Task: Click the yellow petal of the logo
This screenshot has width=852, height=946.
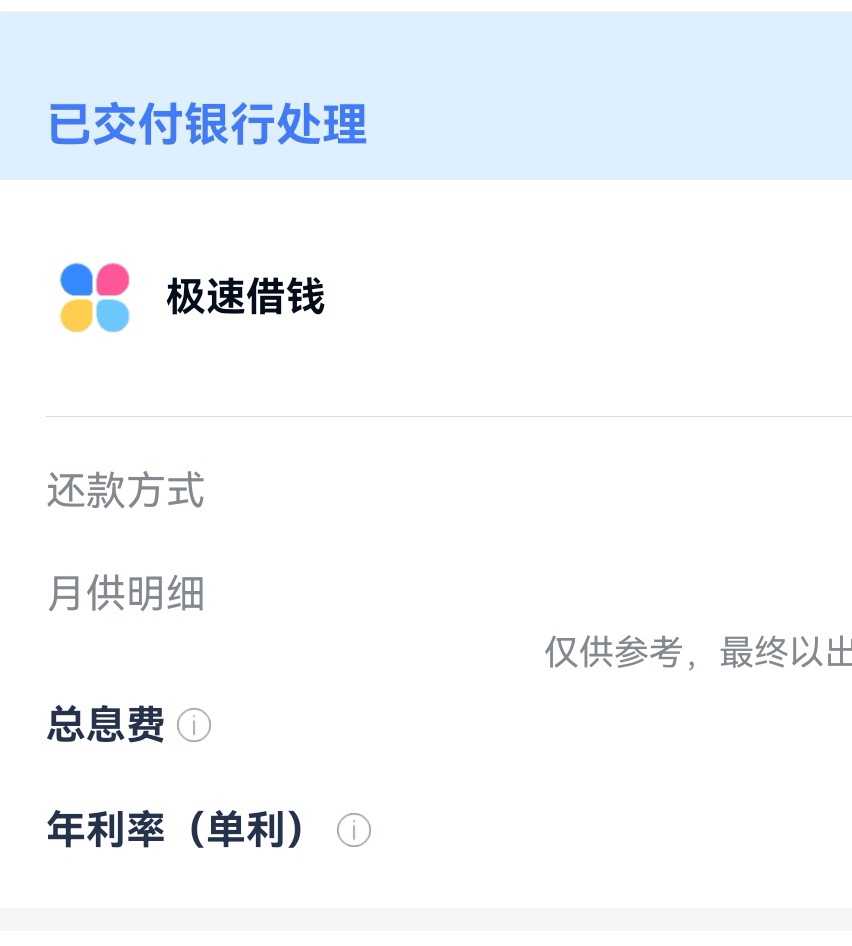Action: point(77,315)
